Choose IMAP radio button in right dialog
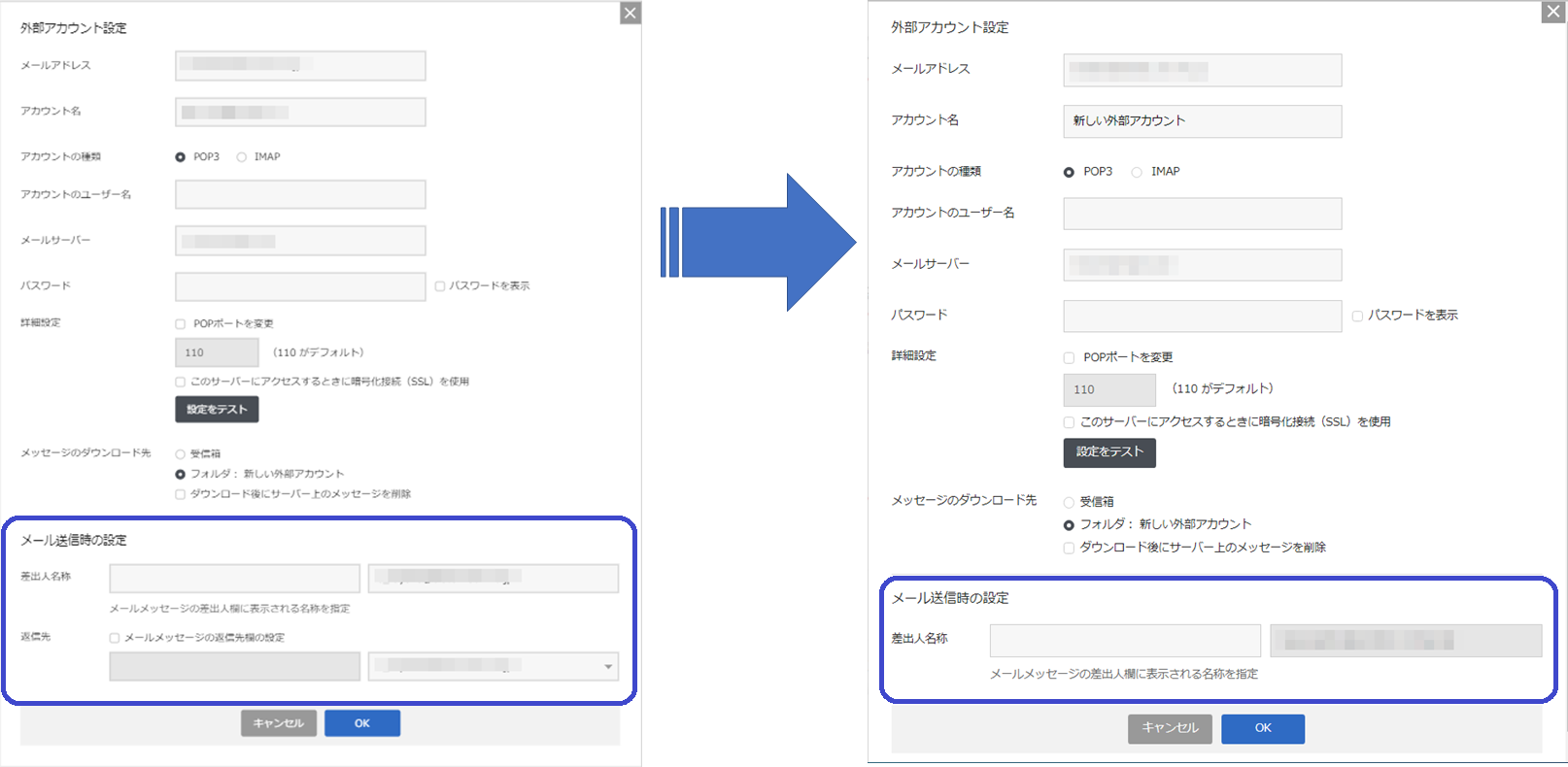The image size is (1568, 767). (1137, 172)
